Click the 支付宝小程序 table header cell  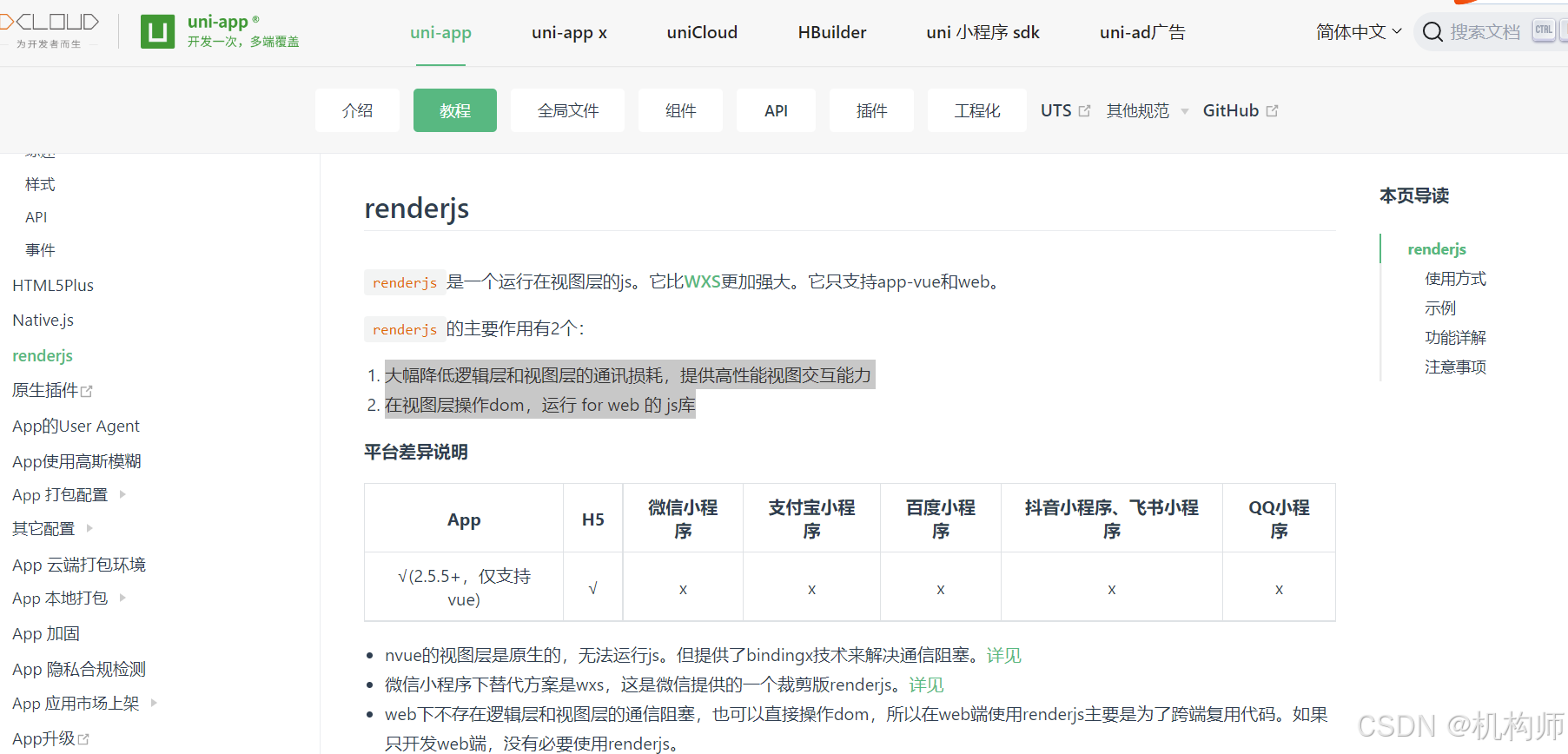811,519
